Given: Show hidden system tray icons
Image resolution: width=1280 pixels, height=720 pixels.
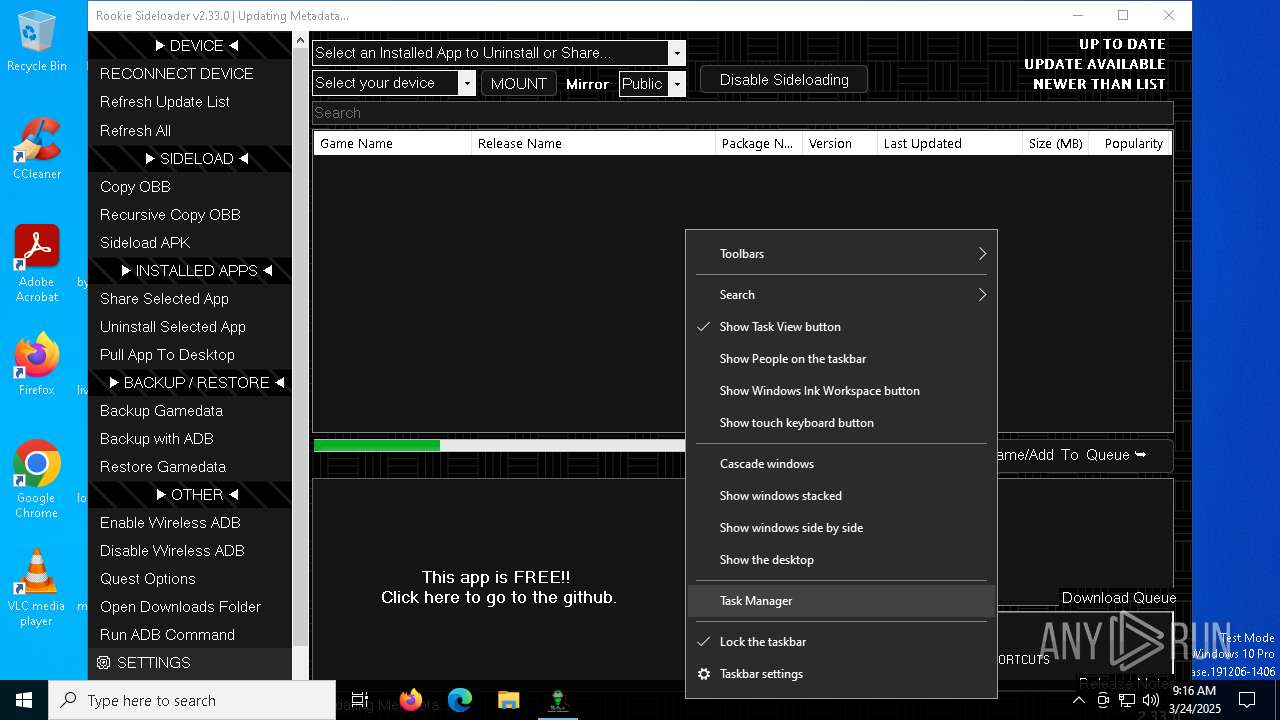Looking at the screenshot, I should (1078, 700).
